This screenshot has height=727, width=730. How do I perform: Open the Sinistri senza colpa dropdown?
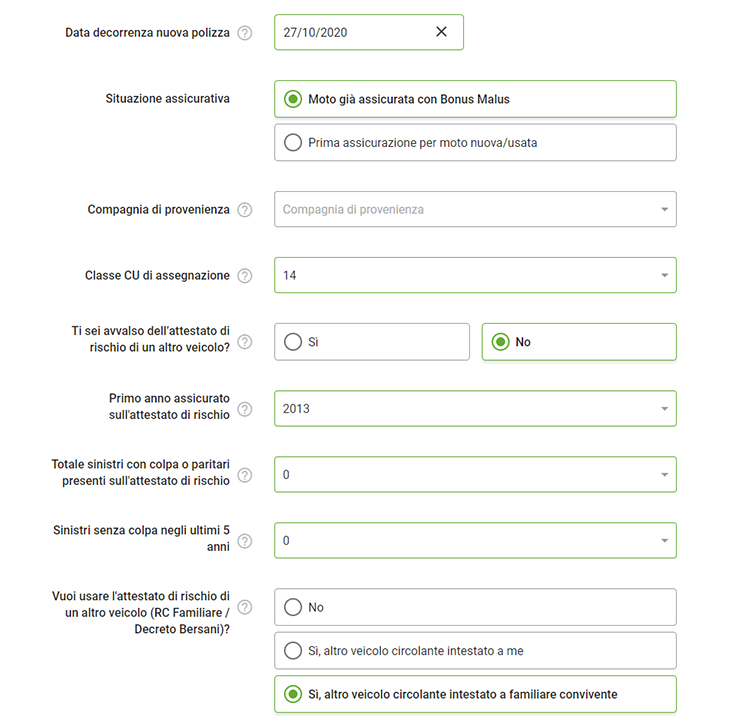(475, 541)
